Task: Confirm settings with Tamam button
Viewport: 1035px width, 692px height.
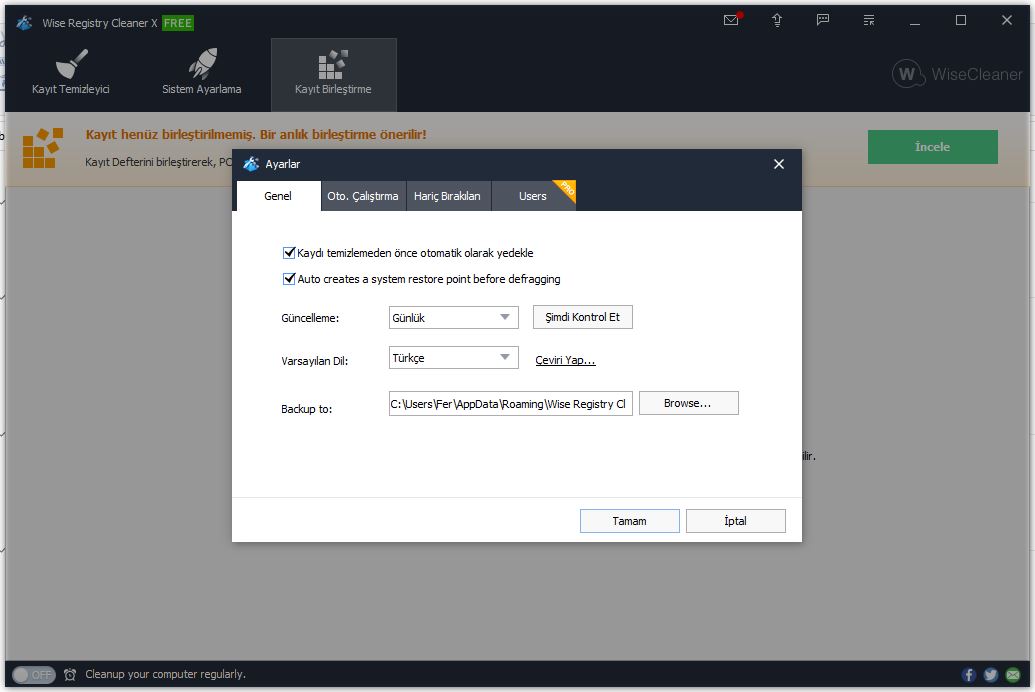Action: [x=630, y=521]
